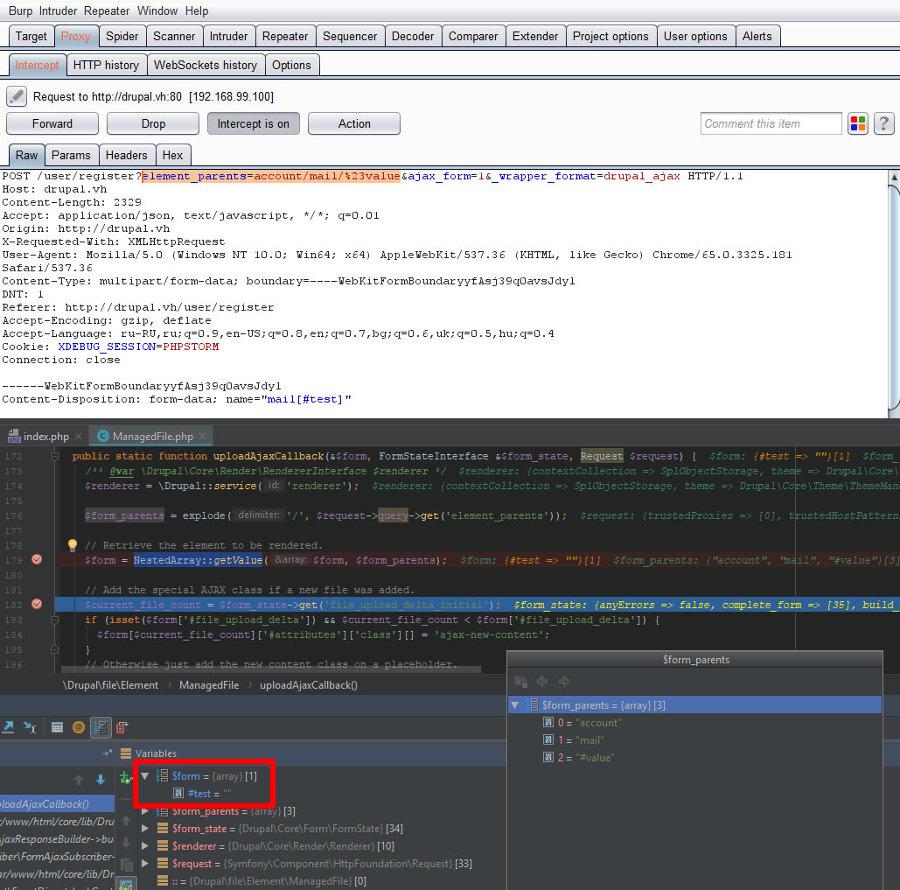Click the Burp help question mark button
900x890 pixels.
click(x=884, y=124)
